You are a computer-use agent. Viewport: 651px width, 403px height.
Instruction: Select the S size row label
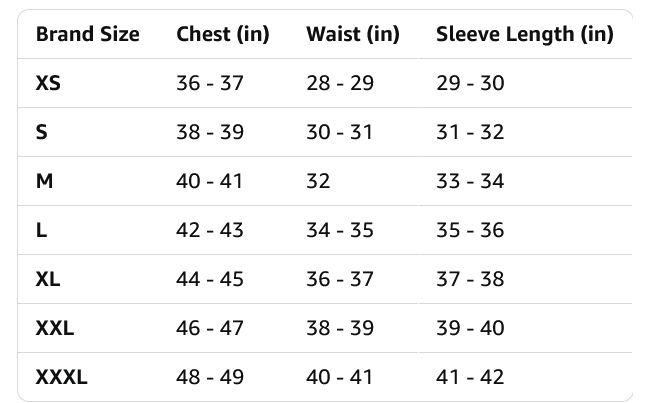42,132
